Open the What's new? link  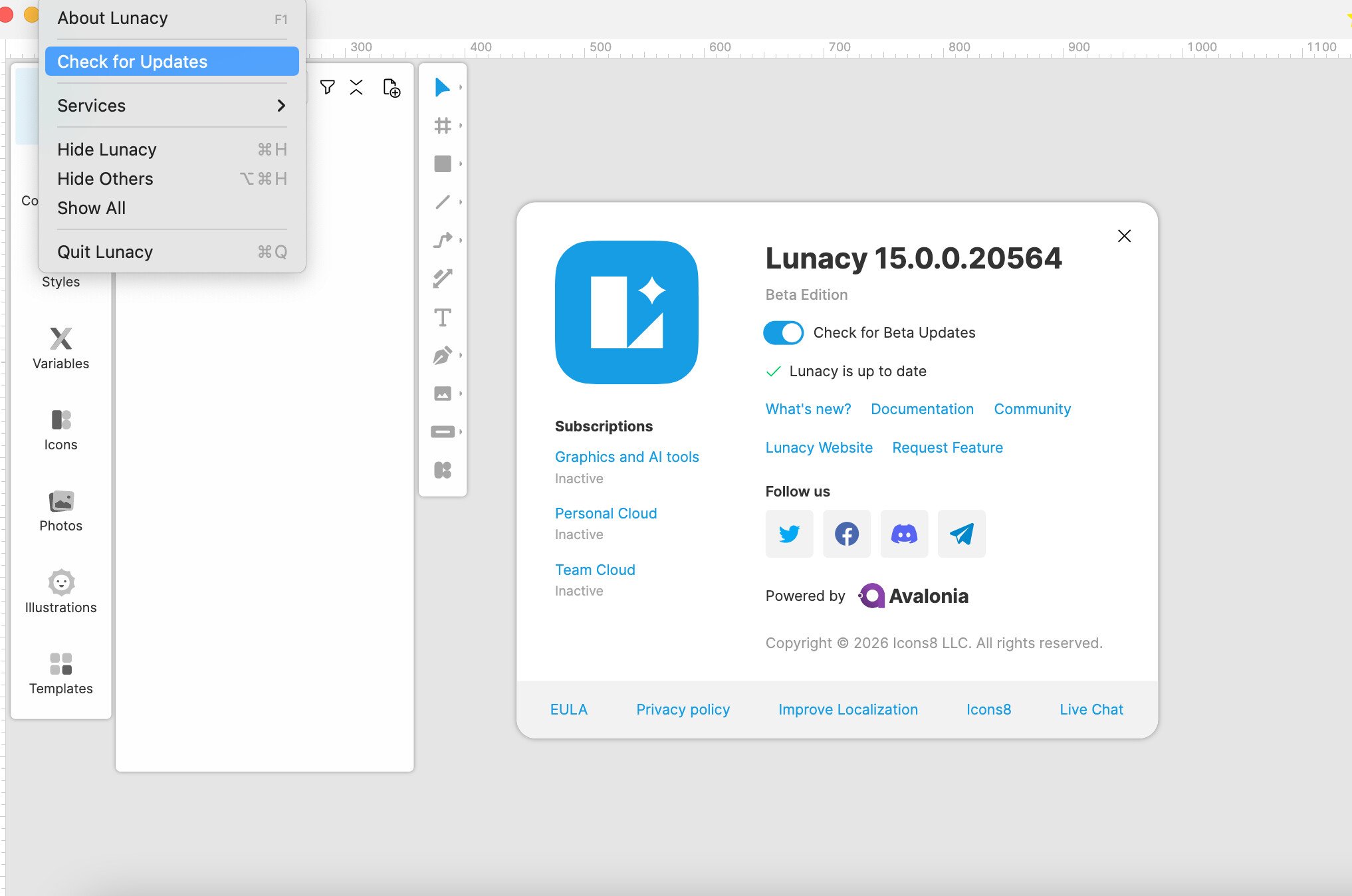(808, 409)
